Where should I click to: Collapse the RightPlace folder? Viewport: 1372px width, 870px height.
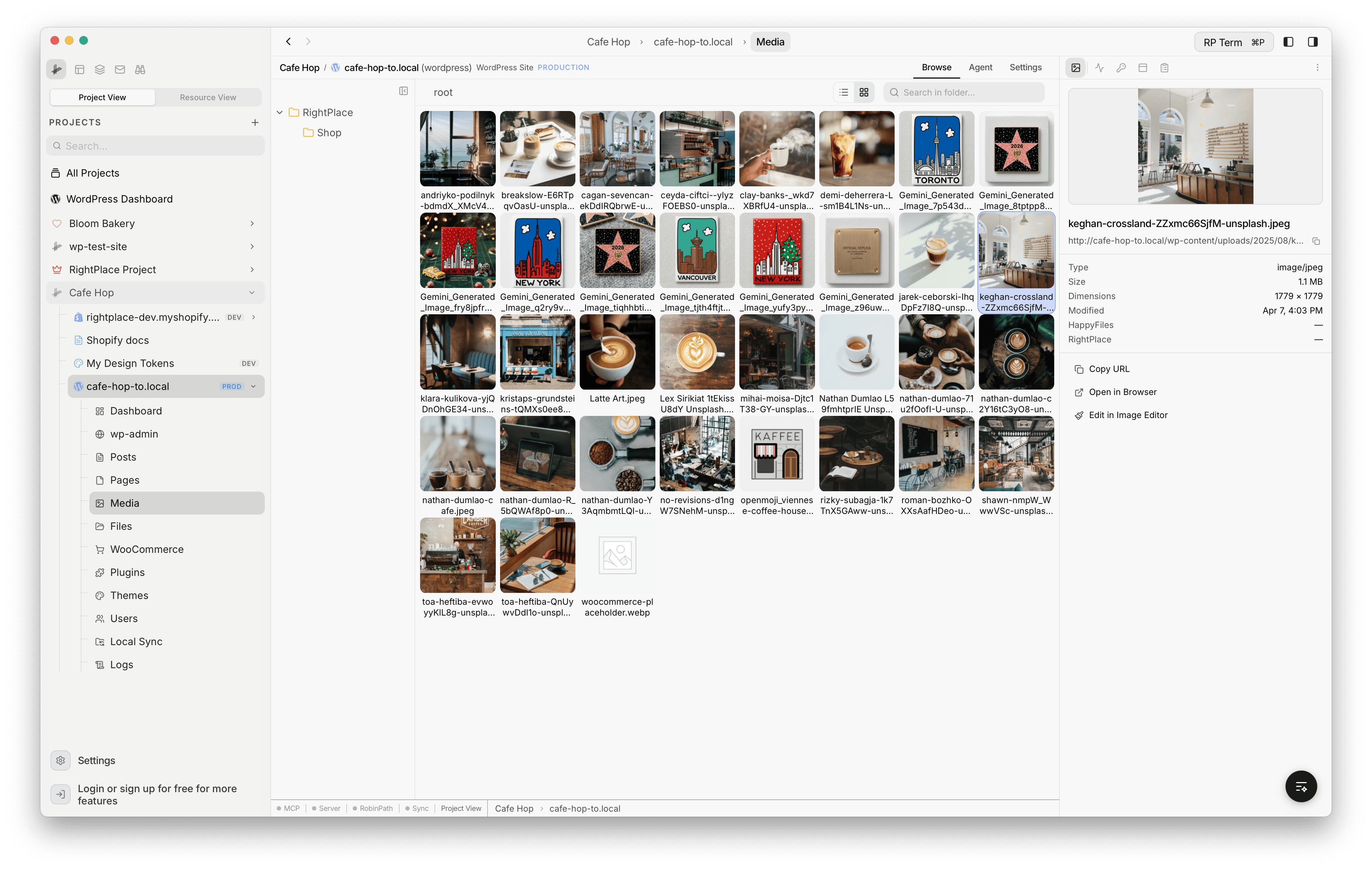(280, 112)
